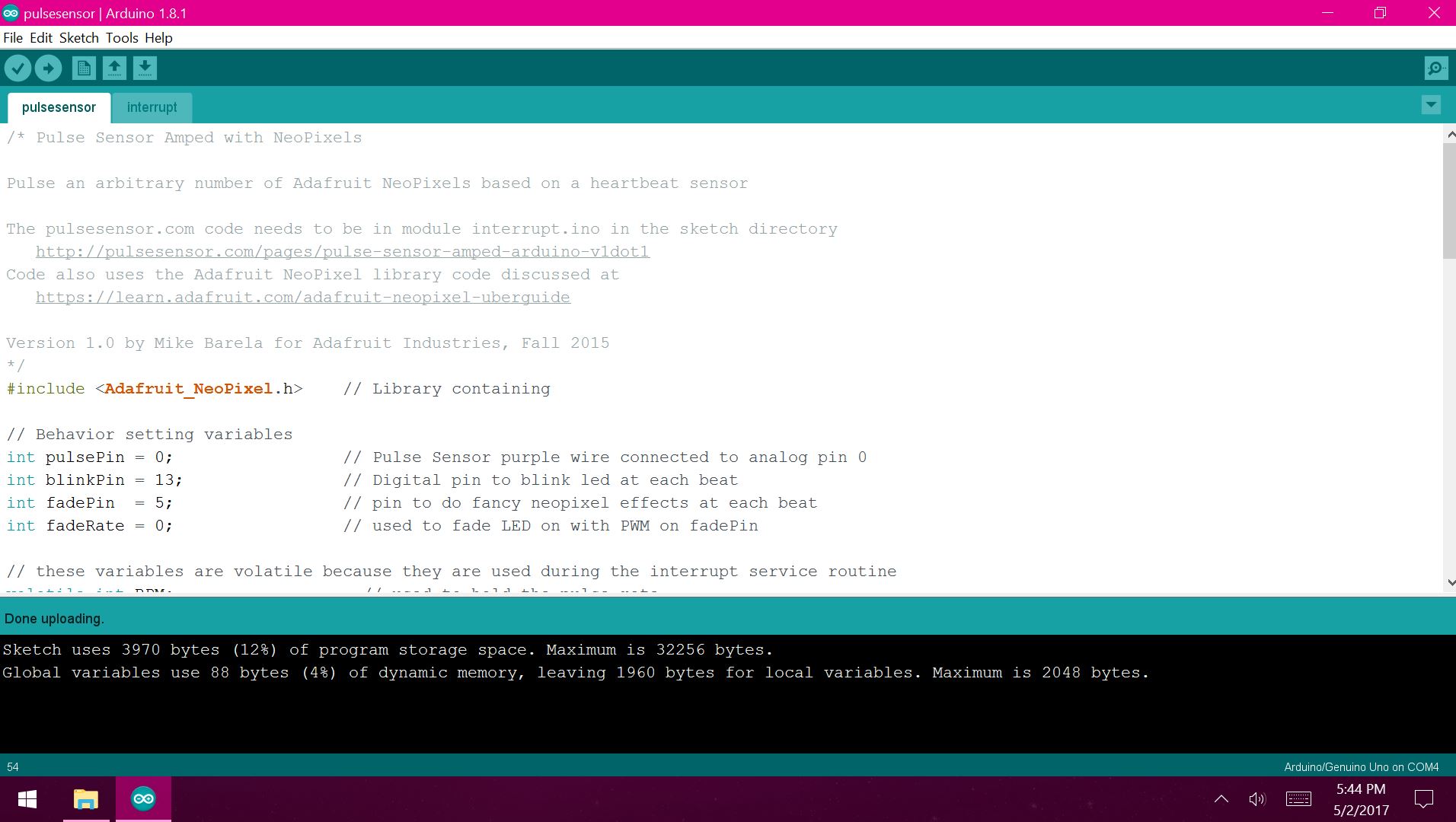Image resolution: width=1456 pixels, height=822 pixels.
Task: Open the Edit menu
Action: point(41,38)
